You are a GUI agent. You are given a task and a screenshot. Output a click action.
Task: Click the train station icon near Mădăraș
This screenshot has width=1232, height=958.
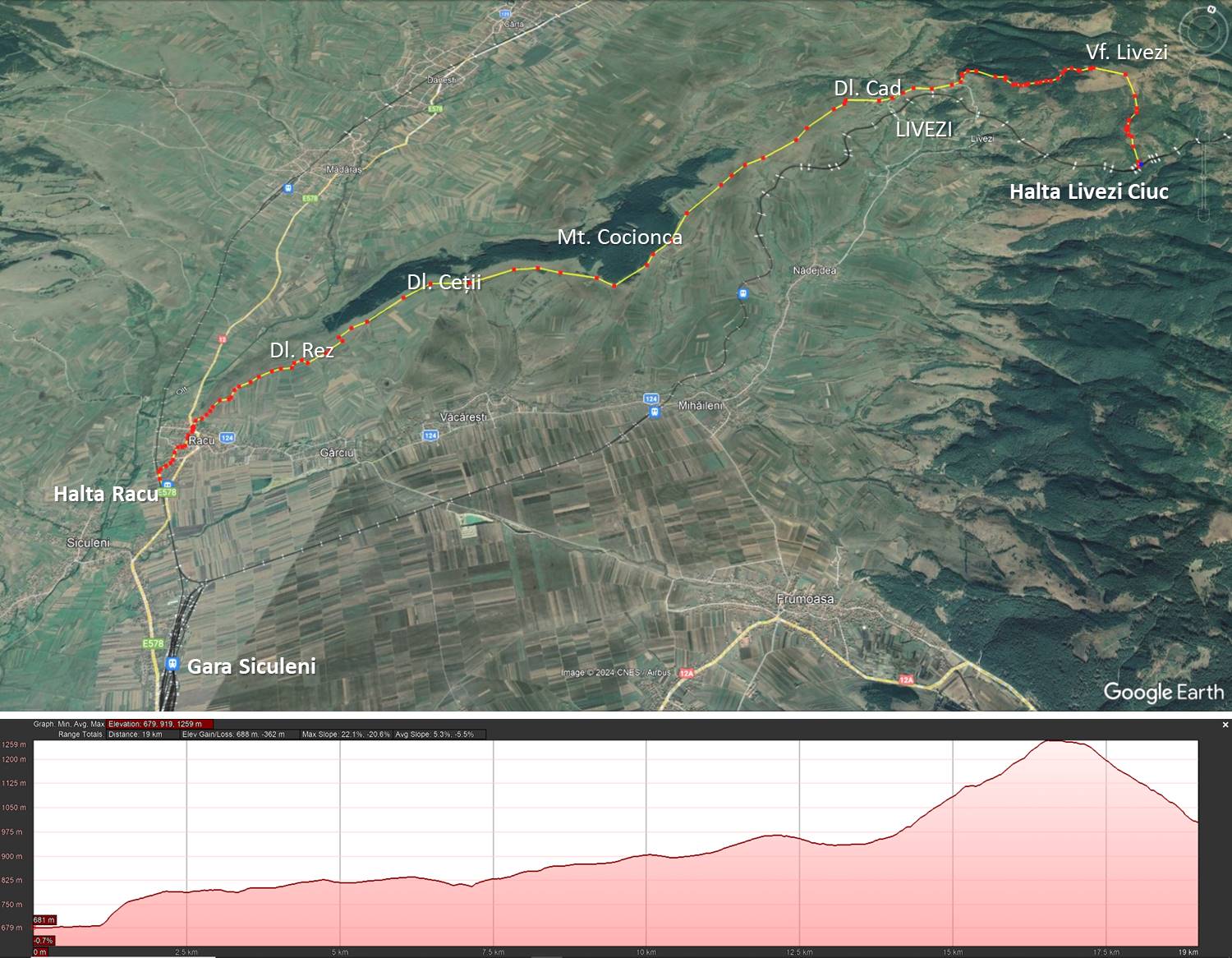pyautogui.click(x=287, y=188)
